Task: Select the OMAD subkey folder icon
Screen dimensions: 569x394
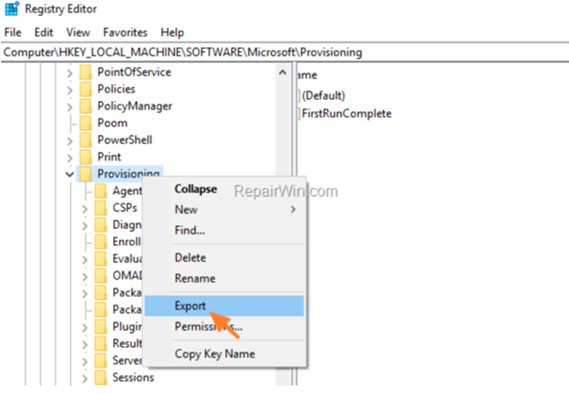Action: [101, 276]
